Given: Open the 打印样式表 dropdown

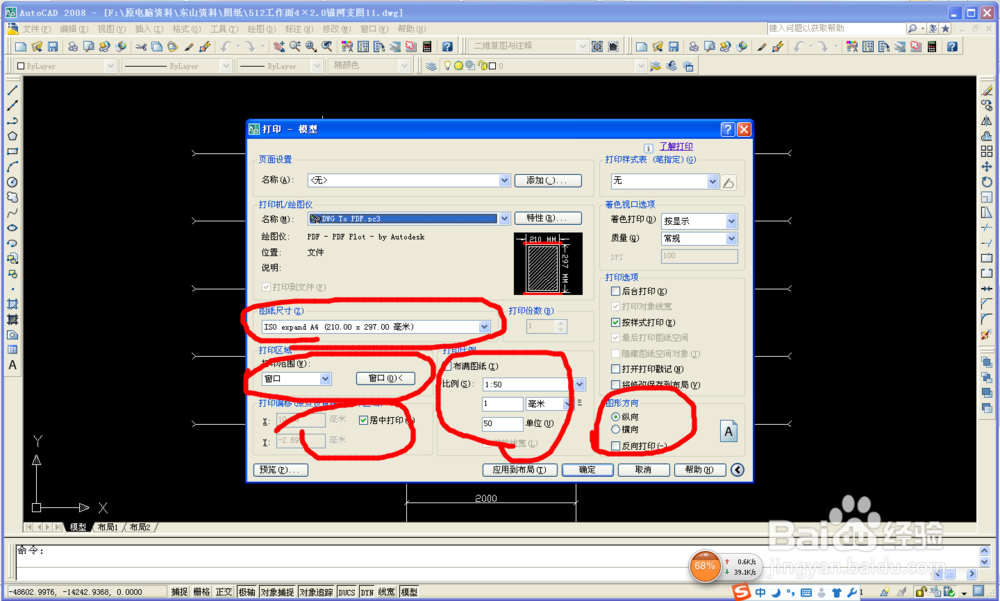Looking at the screenshot, I should coord(712,182).
